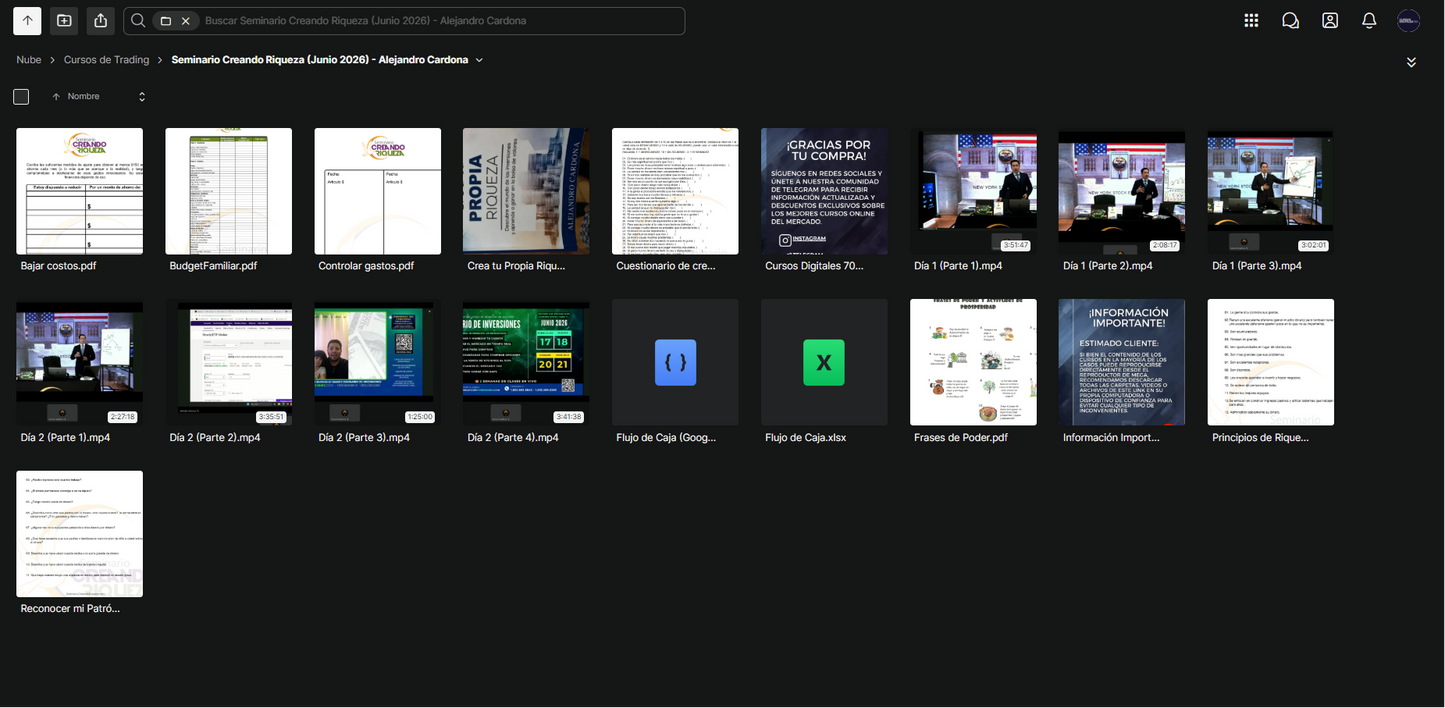Viewport: 1445px width, 708px height.
Task: Select the Día 1 (Parte 1).mp4 file name
Action: 958,266
